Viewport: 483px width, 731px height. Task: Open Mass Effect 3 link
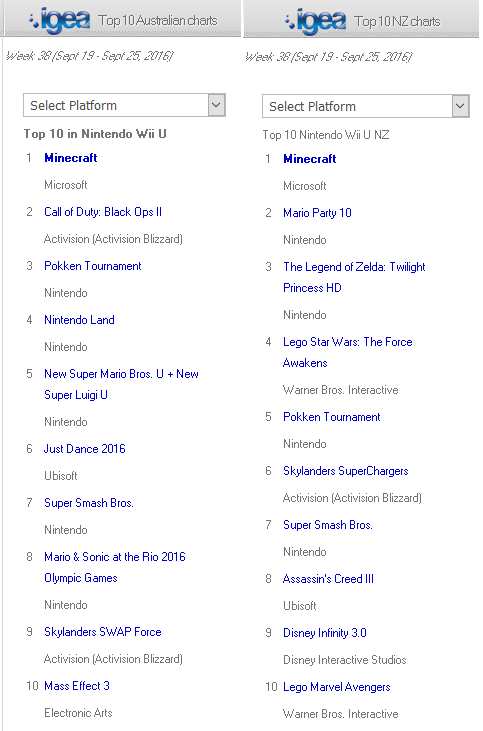[x=77, y=686]
